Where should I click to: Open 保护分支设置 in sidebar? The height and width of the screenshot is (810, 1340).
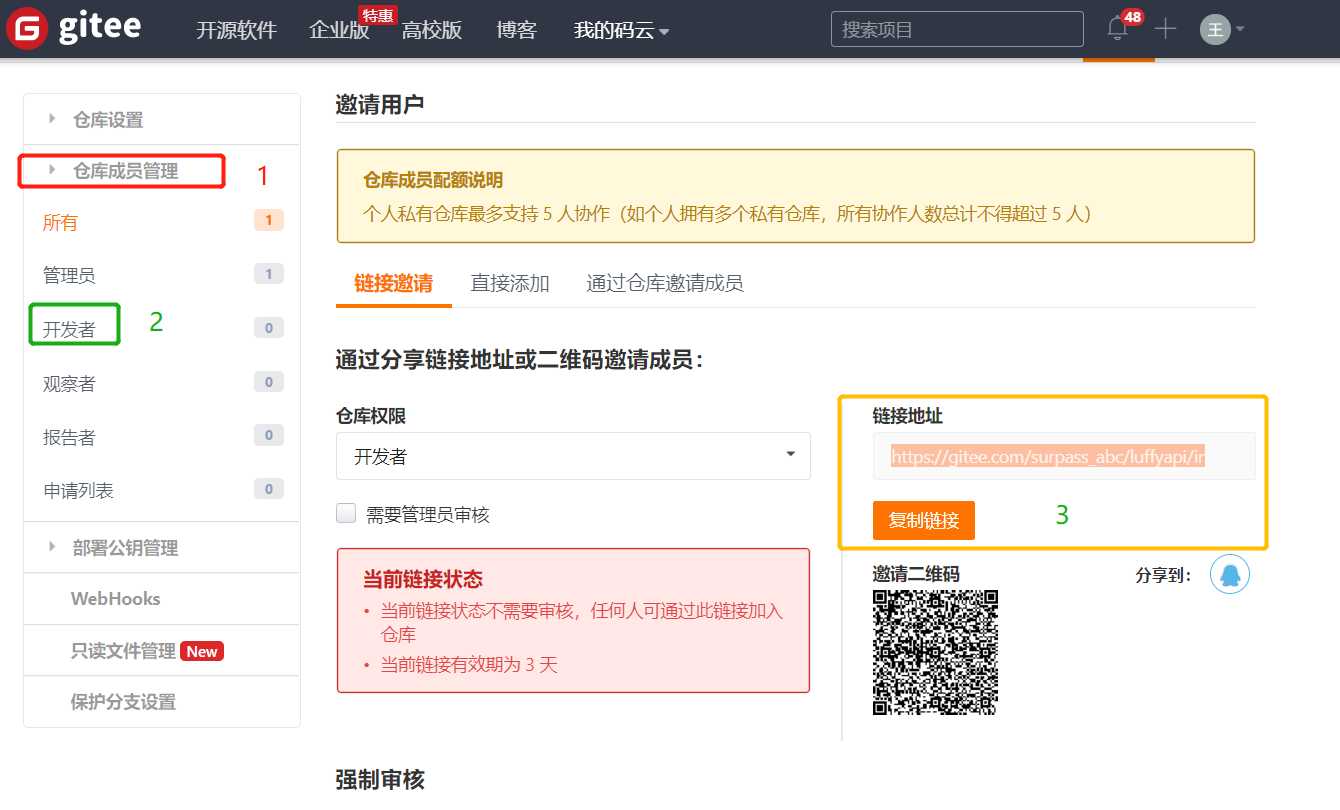(x=123, y=702)
